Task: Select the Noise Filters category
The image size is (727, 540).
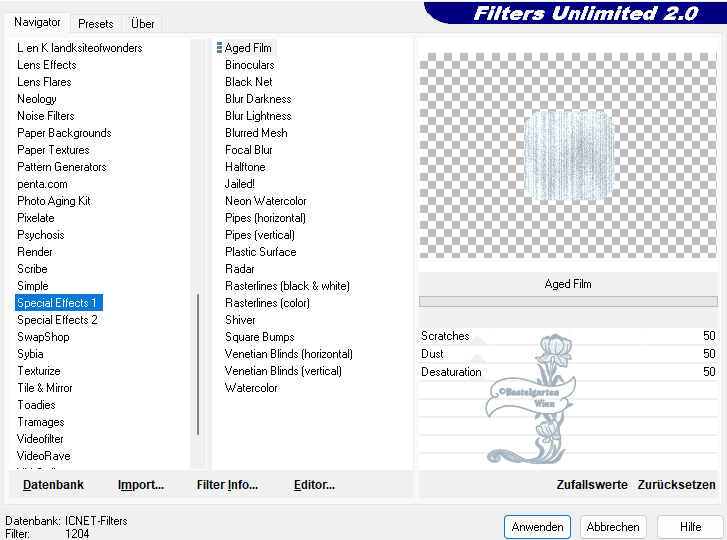Action: point(45,116)
